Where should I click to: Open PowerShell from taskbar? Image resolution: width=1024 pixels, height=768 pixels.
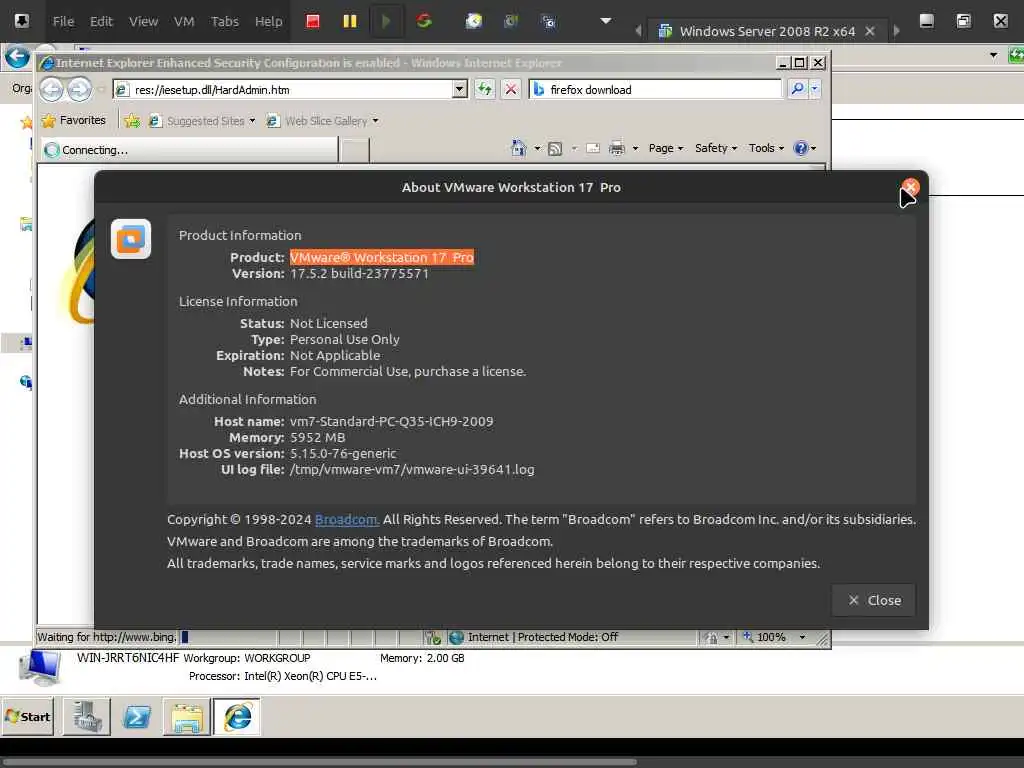[136, 716]
